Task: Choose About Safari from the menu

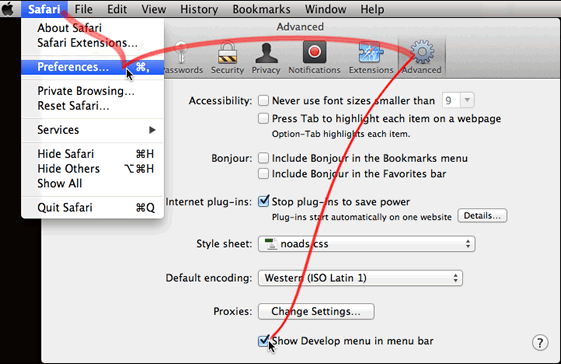Action: click(93, 28)
